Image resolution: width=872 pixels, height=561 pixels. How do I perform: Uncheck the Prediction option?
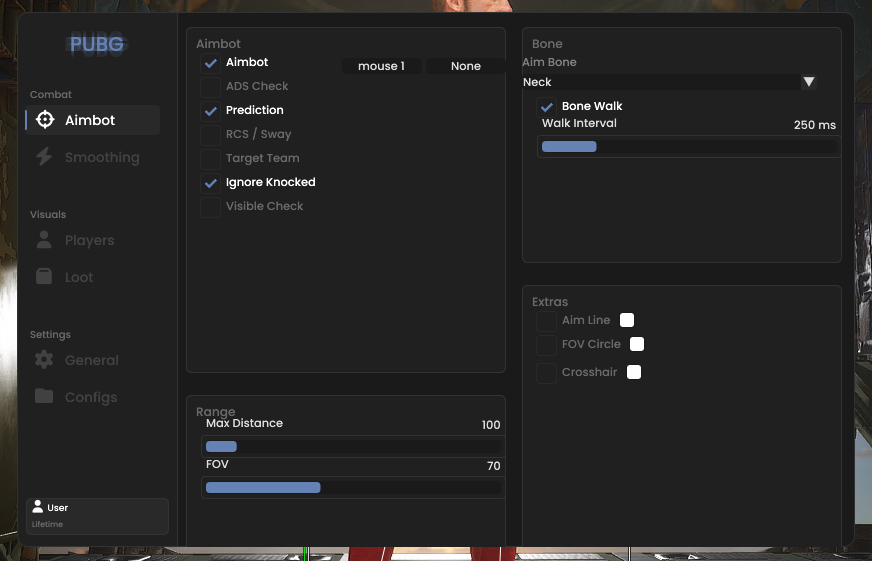coord(210,111)
